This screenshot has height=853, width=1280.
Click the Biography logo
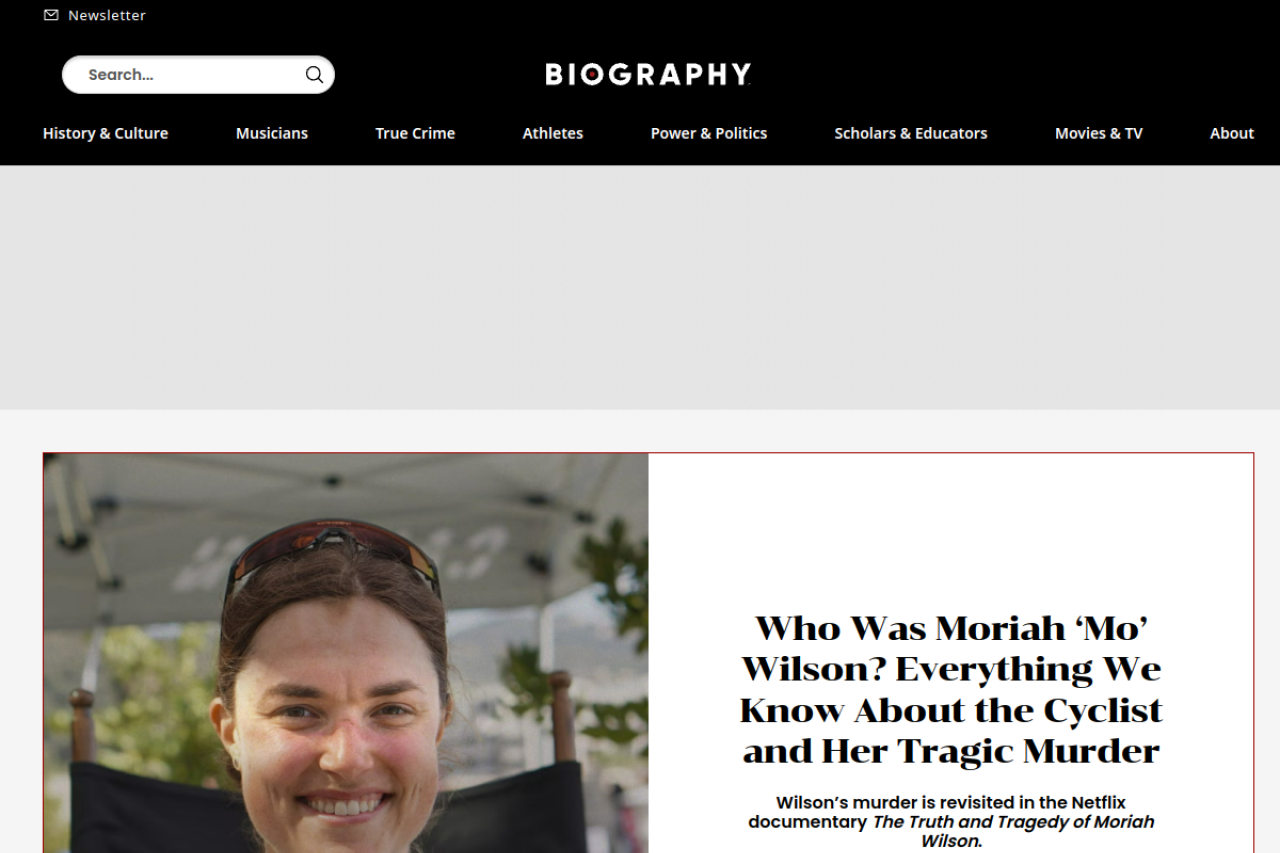pos(648,75)
